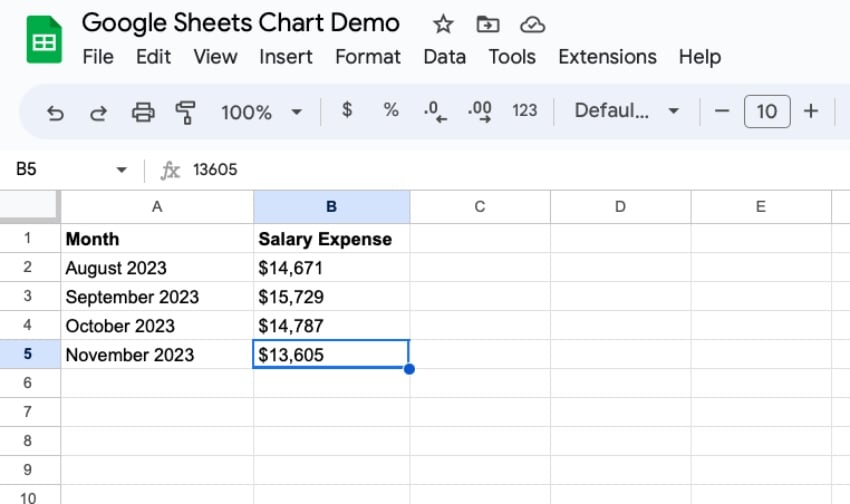
Task: Select the Salary Expense header cell
Action: tap(331, 238)
